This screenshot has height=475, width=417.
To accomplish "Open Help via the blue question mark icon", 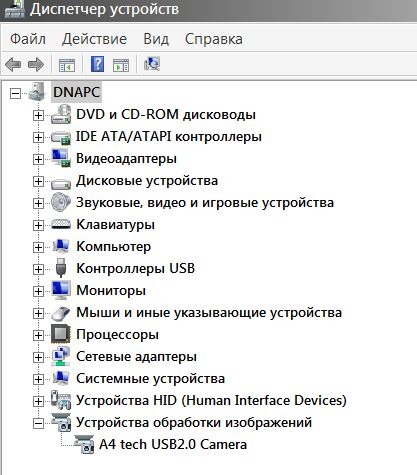I will point(98,64).
